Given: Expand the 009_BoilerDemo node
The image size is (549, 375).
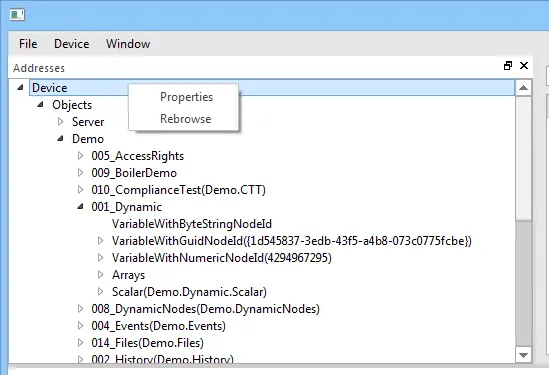Looking at the screenshot, I should tap(81, 172).
